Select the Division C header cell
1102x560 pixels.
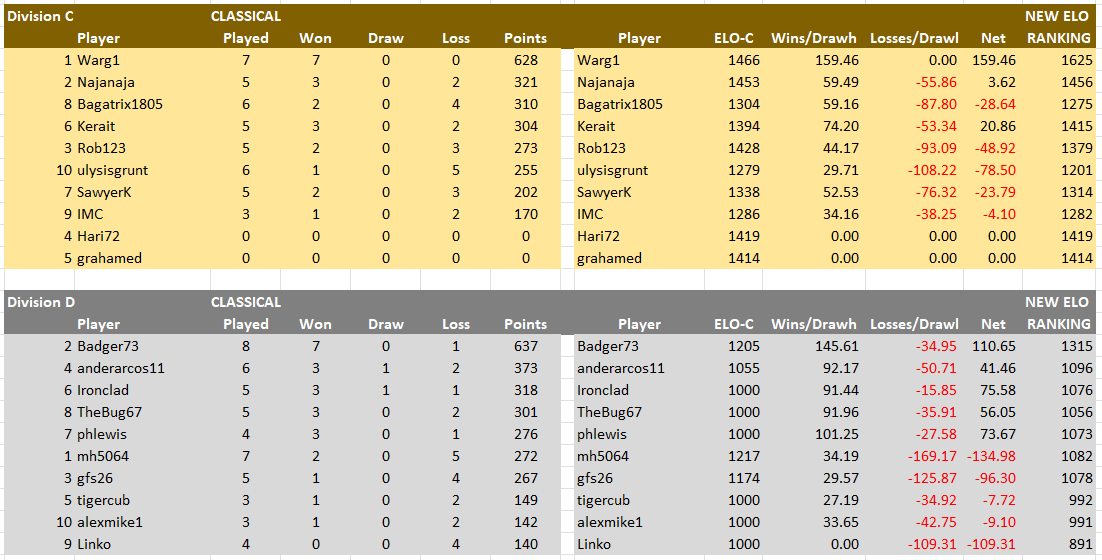point(41,16)
